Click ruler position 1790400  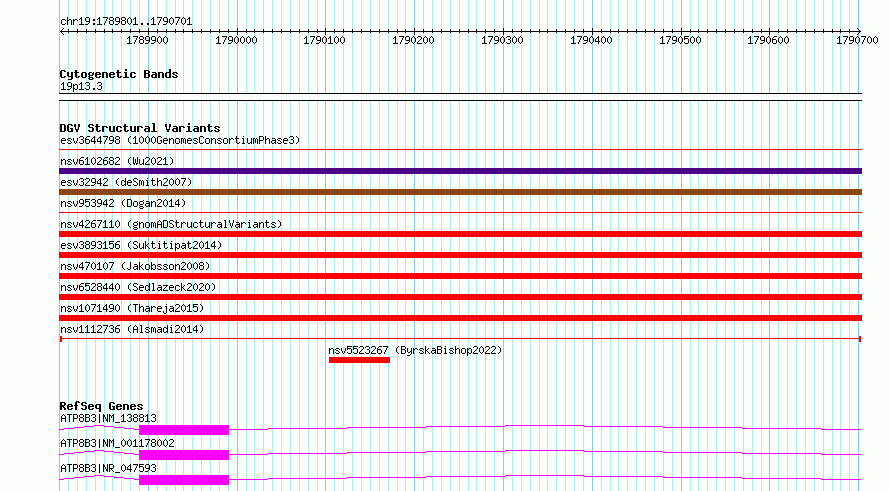(x=591, y=40)
